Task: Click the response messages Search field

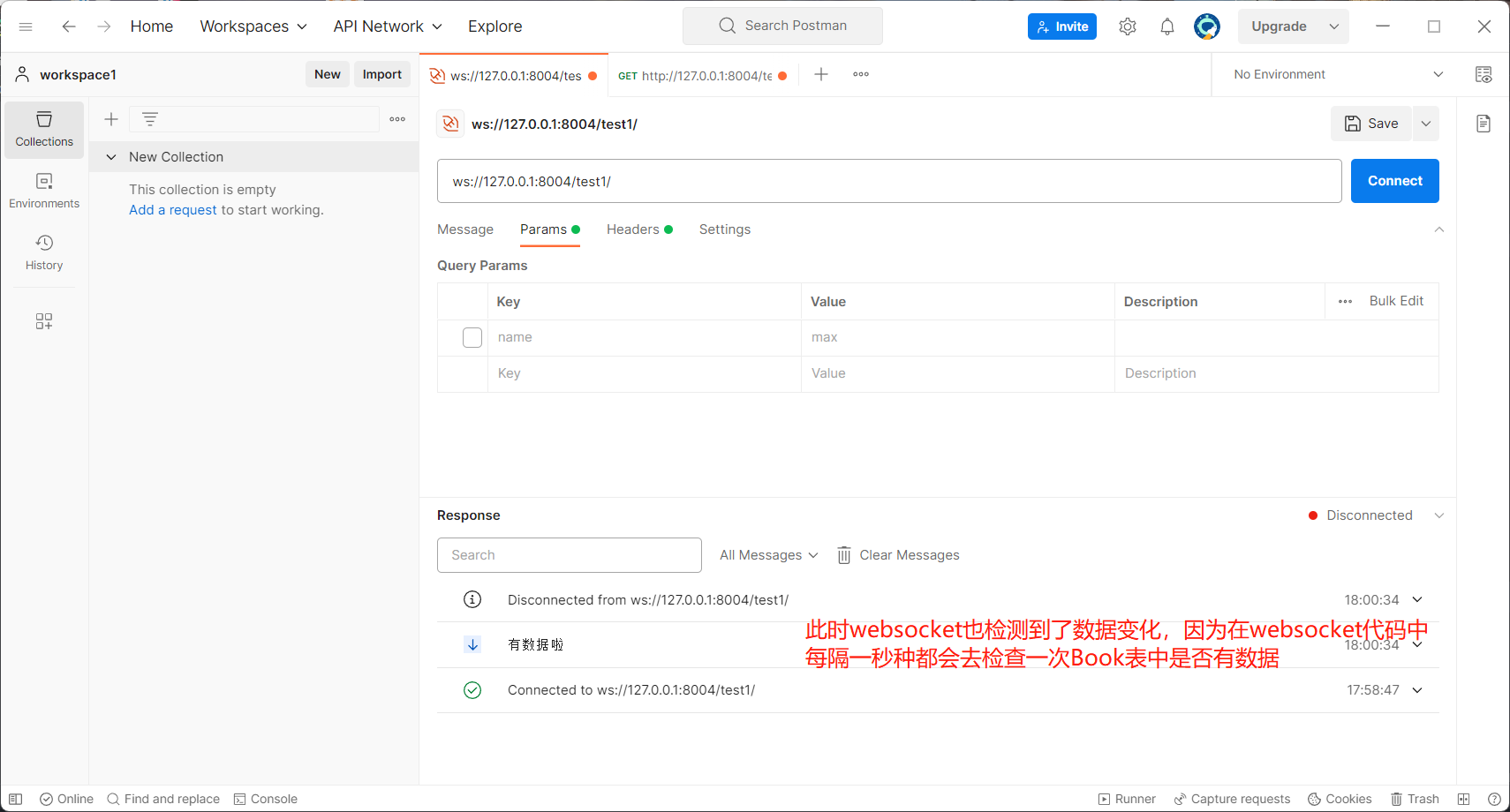Action: click(x=570, y=555)
